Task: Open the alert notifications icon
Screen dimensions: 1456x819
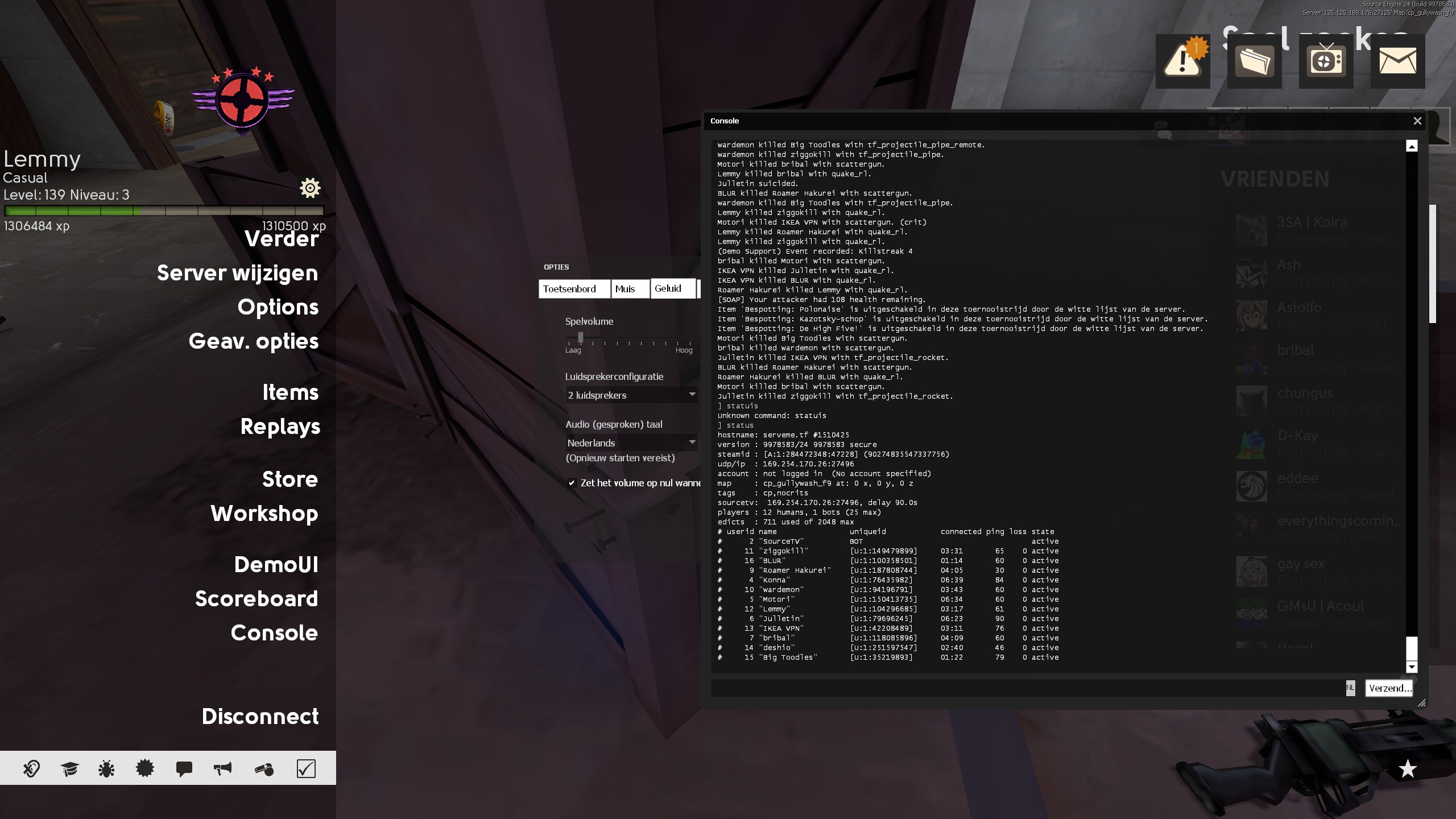Action: tap(1182, 61)
